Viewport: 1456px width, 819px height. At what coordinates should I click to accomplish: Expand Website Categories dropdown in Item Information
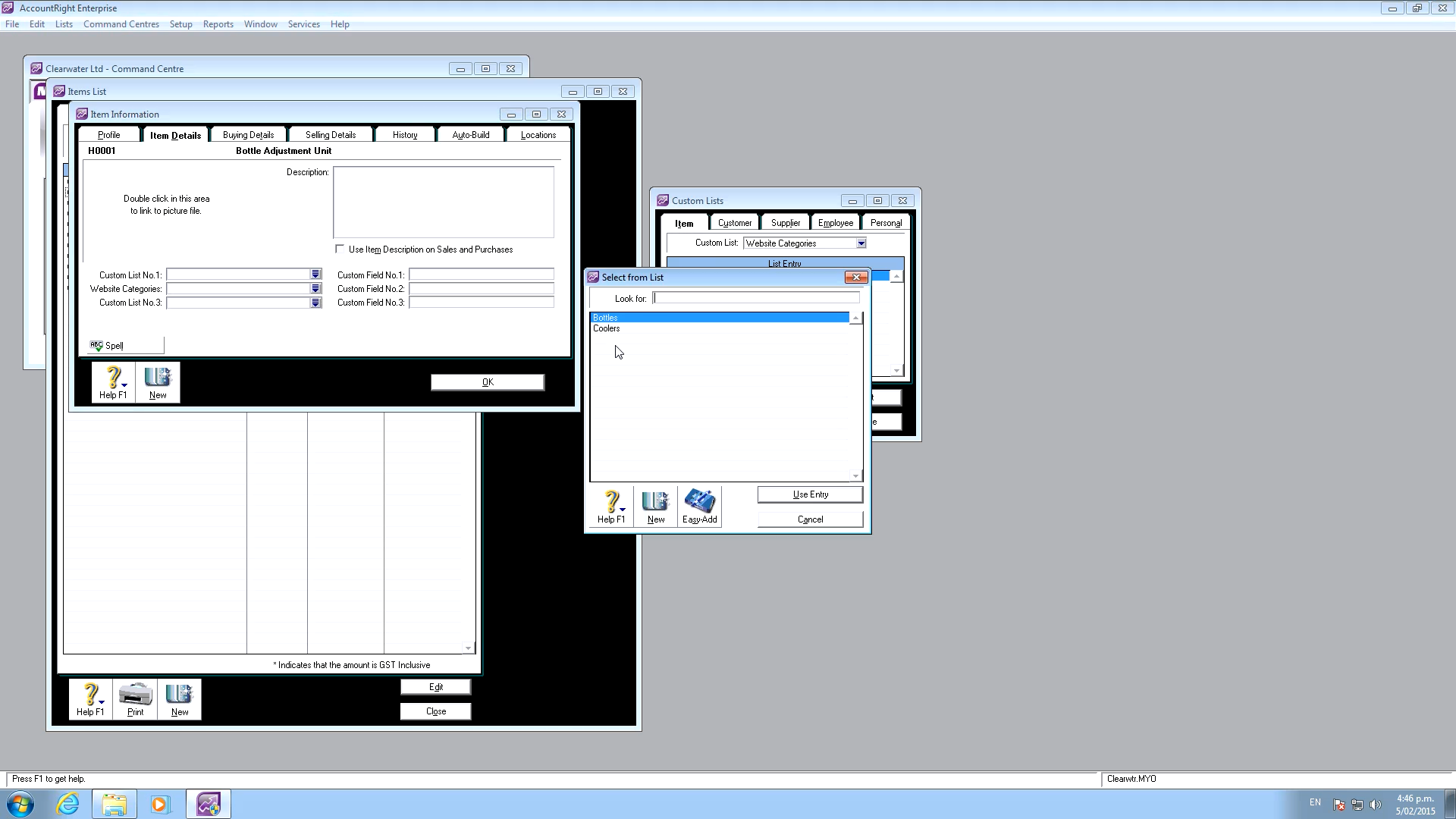click(x=315, y=289)
